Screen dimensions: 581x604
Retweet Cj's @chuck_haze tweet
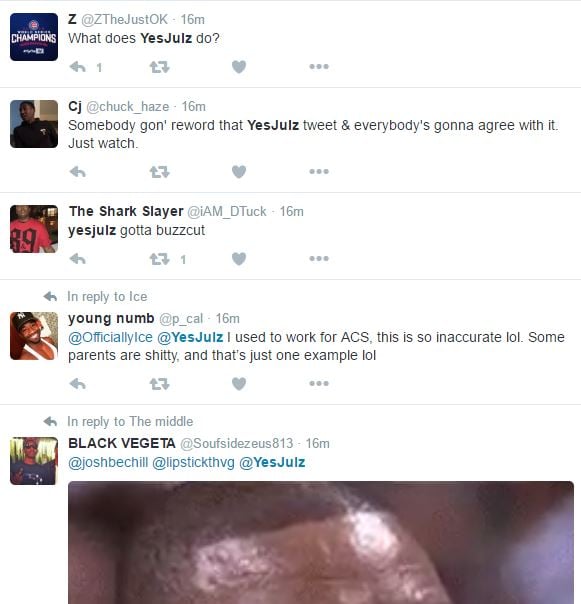(160, 172)
